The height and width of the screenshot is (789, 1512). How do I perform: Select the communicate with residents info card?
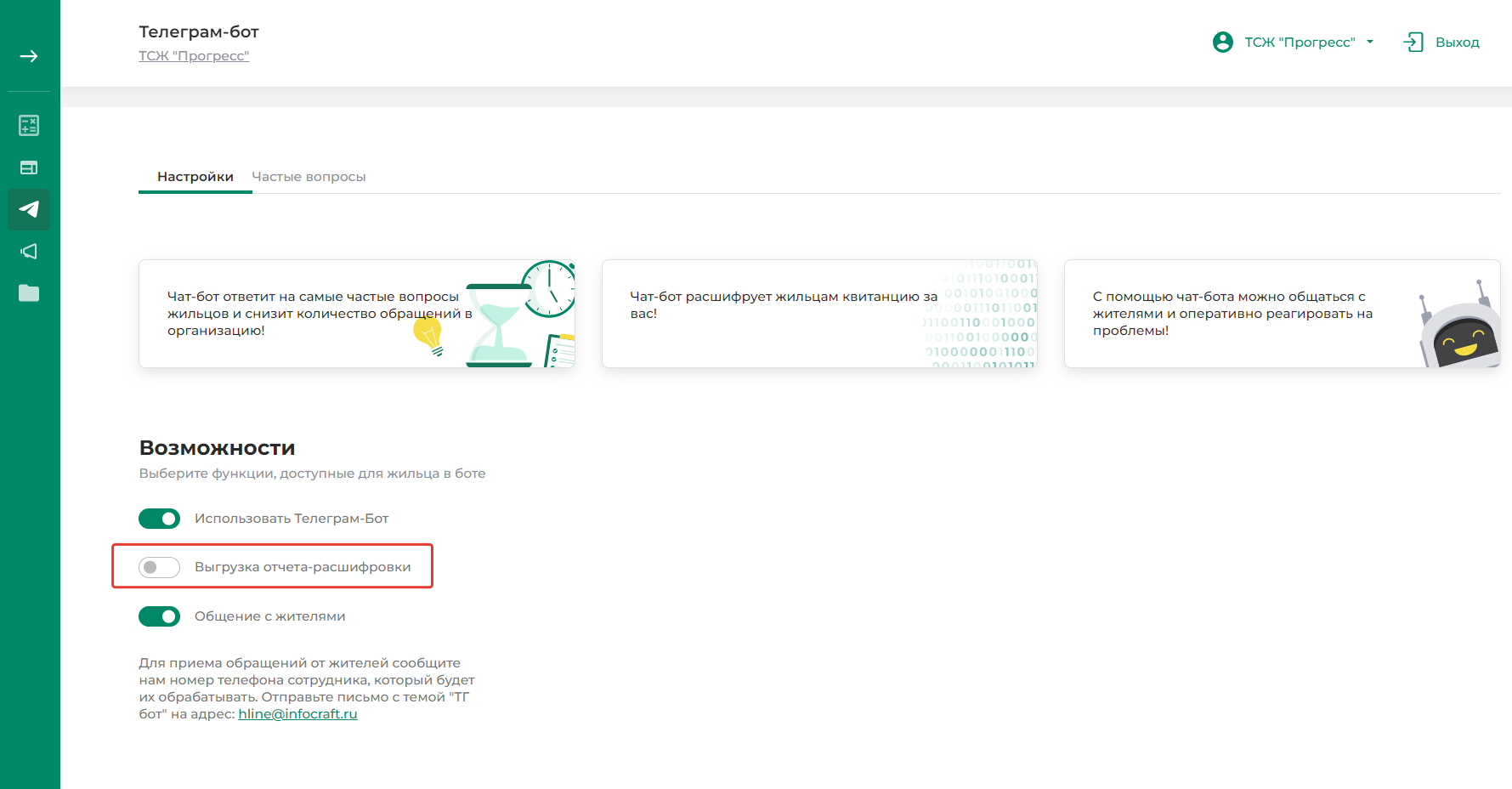coord(1282,314)
